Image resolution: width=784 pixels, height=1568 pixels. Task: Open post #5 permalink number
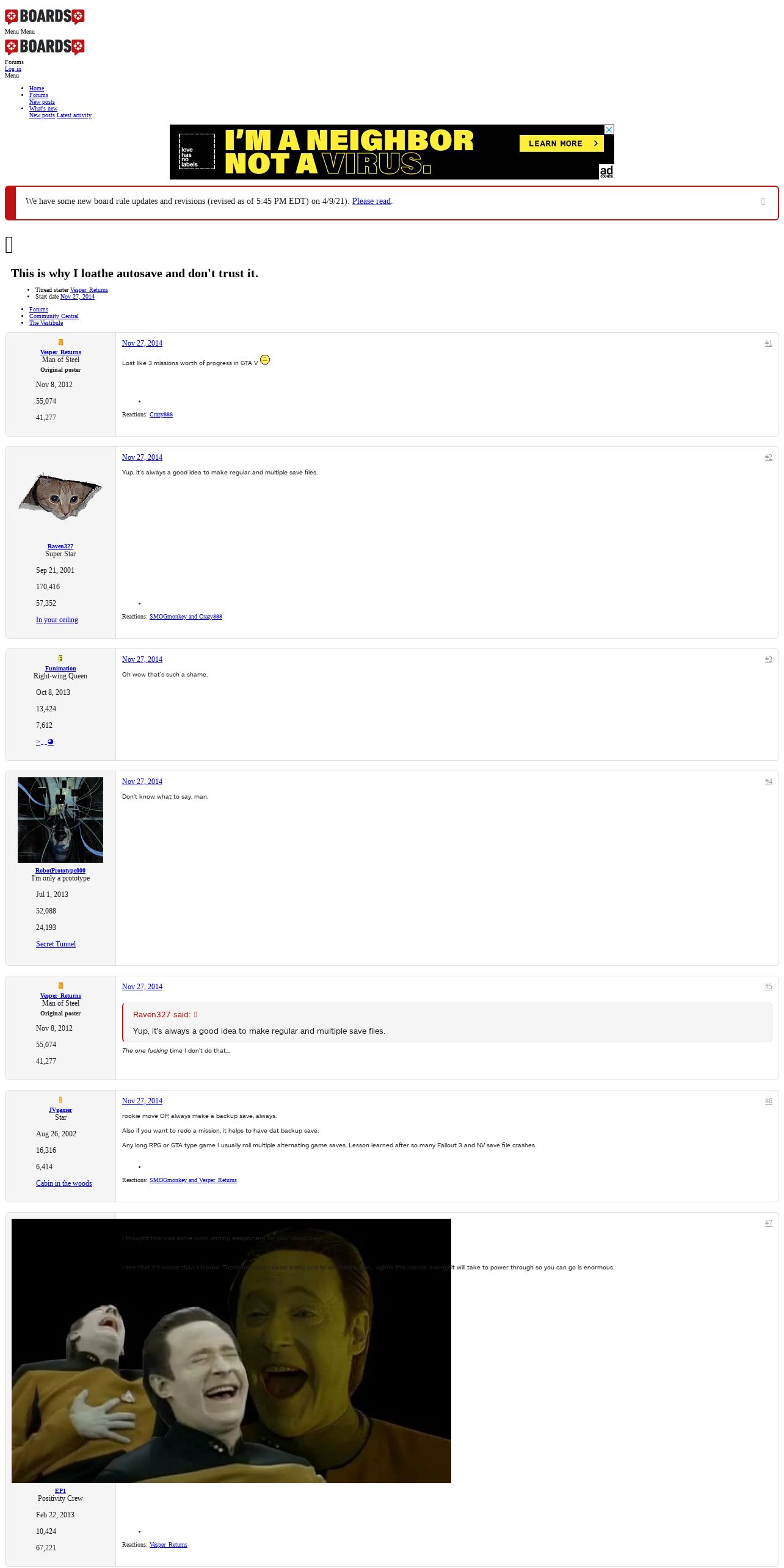click(768, 987)
